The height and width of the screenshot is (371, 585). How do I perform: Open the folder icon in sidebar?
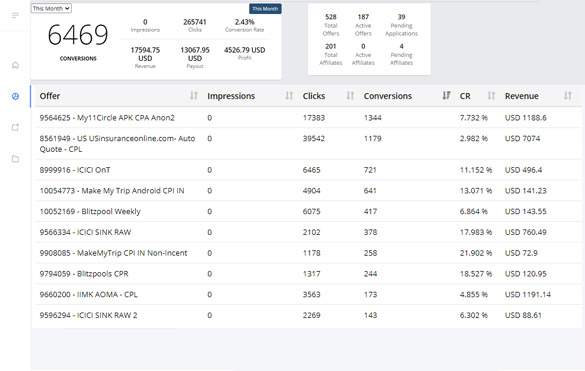[15, 159]
